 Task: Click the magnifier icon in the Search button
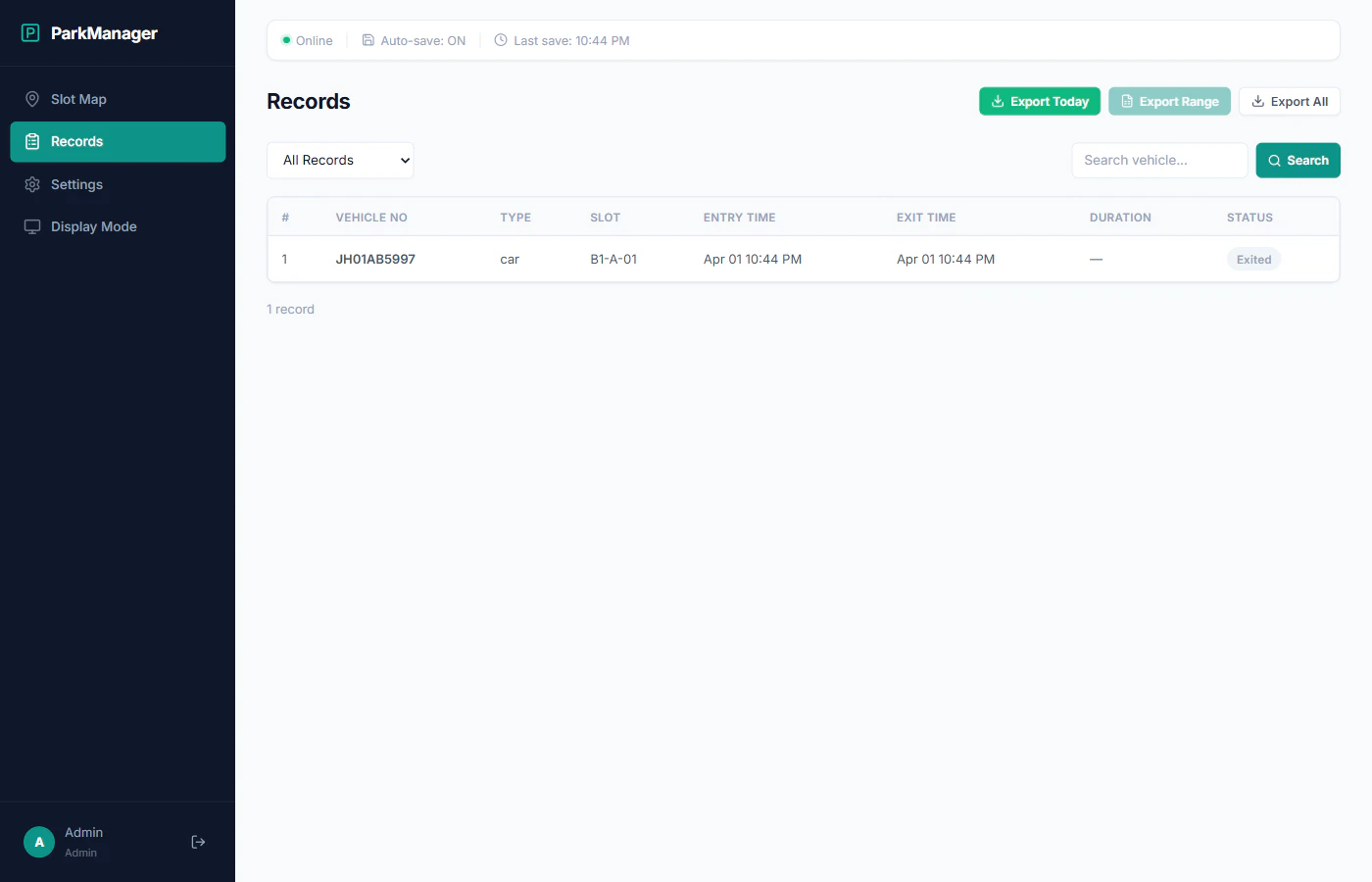tap(1274, 160)
